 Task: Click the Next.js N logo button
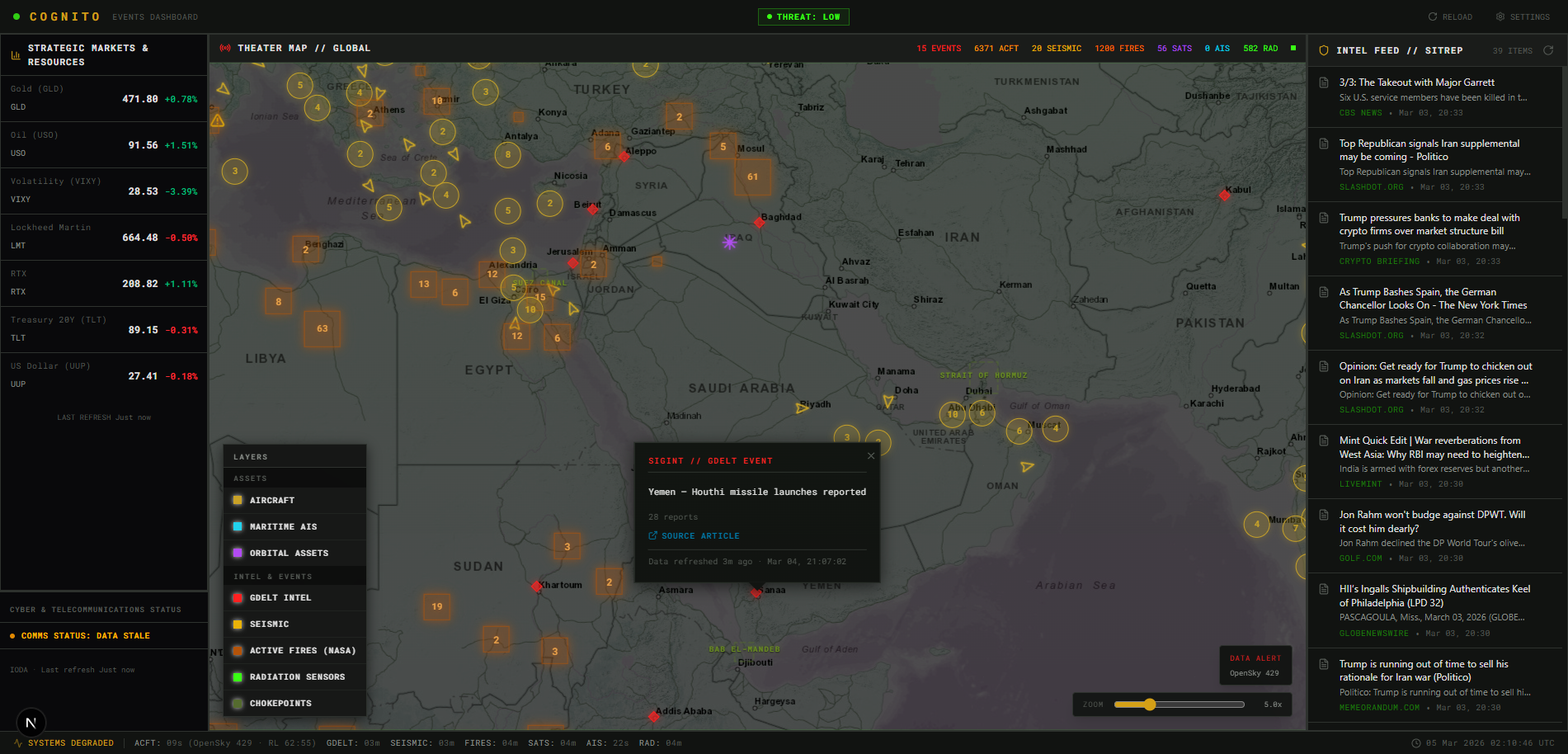pos(31,723)
